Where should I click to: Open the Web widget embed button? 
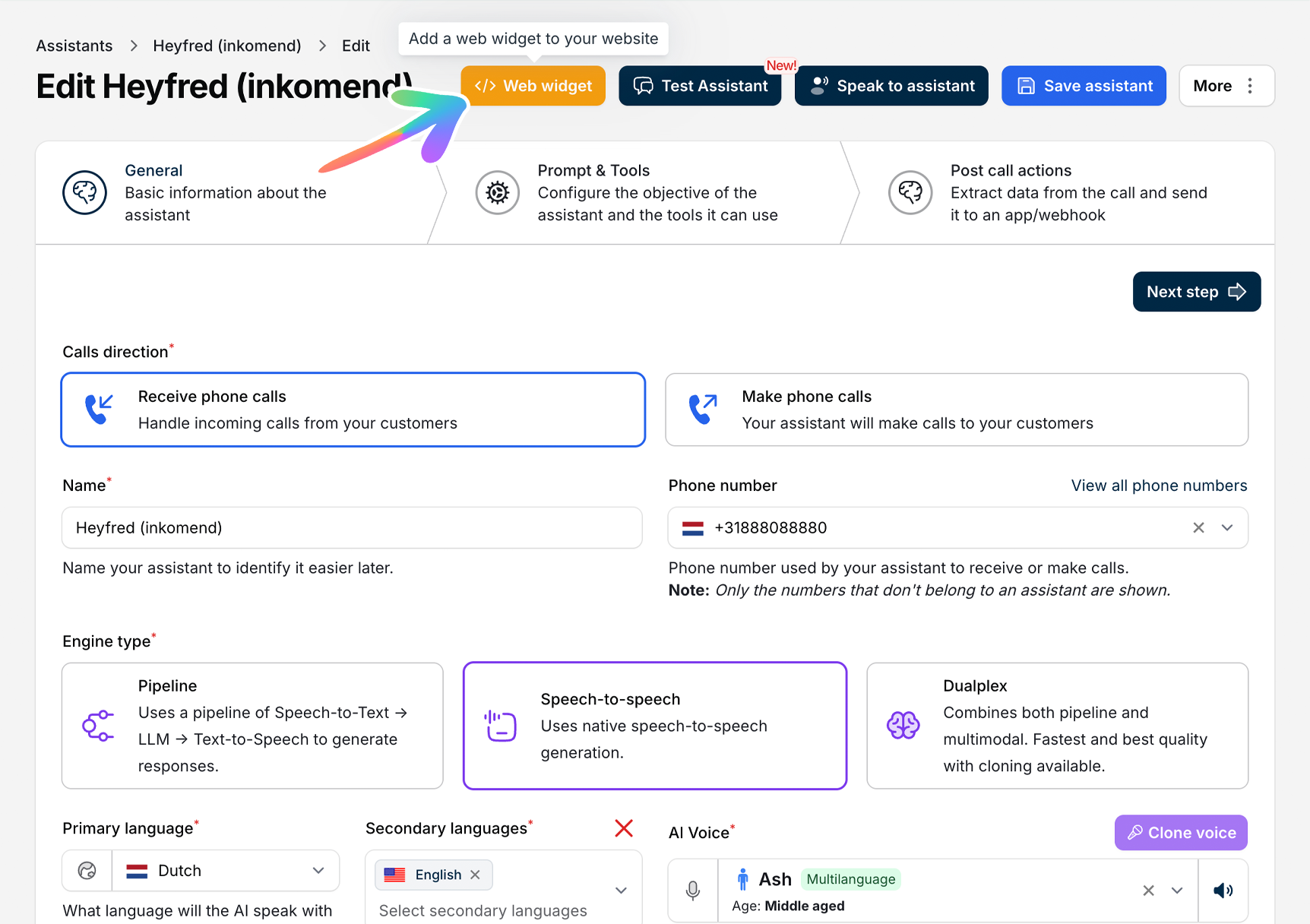(x=533, y=86)
